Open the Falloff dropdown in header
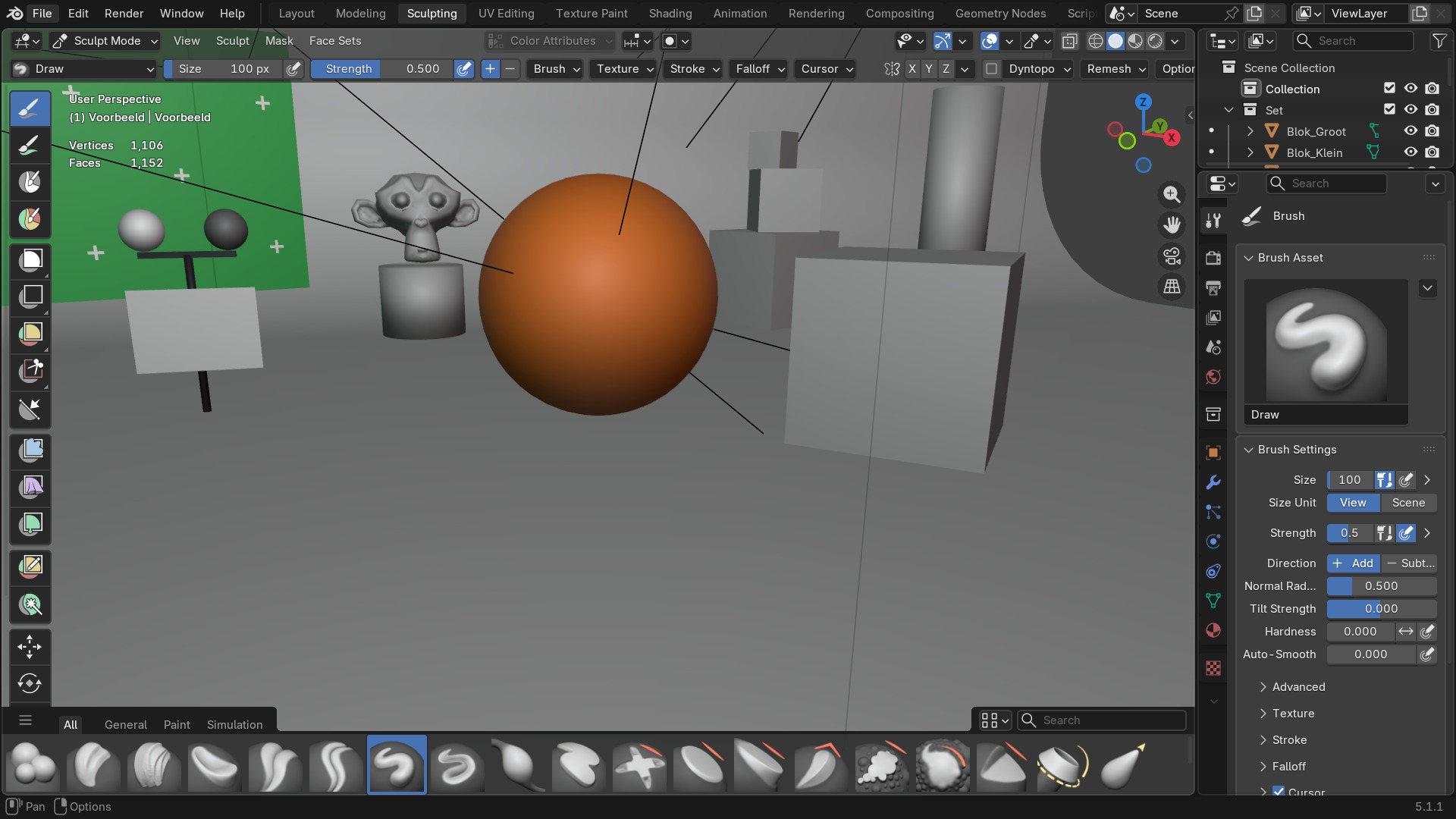This screenshot has height=819, width=1456. pos(760,69)
